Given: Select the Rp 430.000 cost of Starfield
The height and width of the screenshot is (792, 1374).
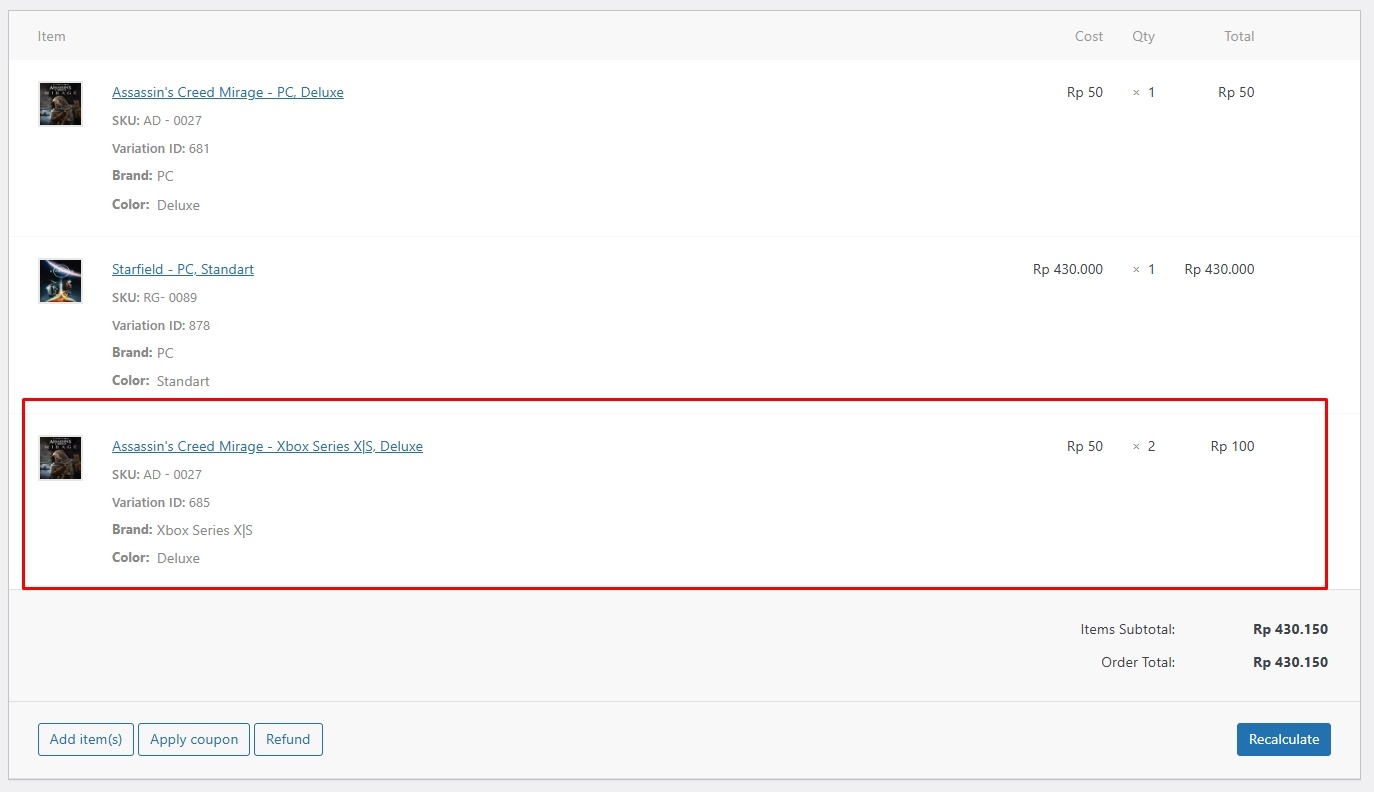Looking at the screenshot, I should (x=1068, y=269).
